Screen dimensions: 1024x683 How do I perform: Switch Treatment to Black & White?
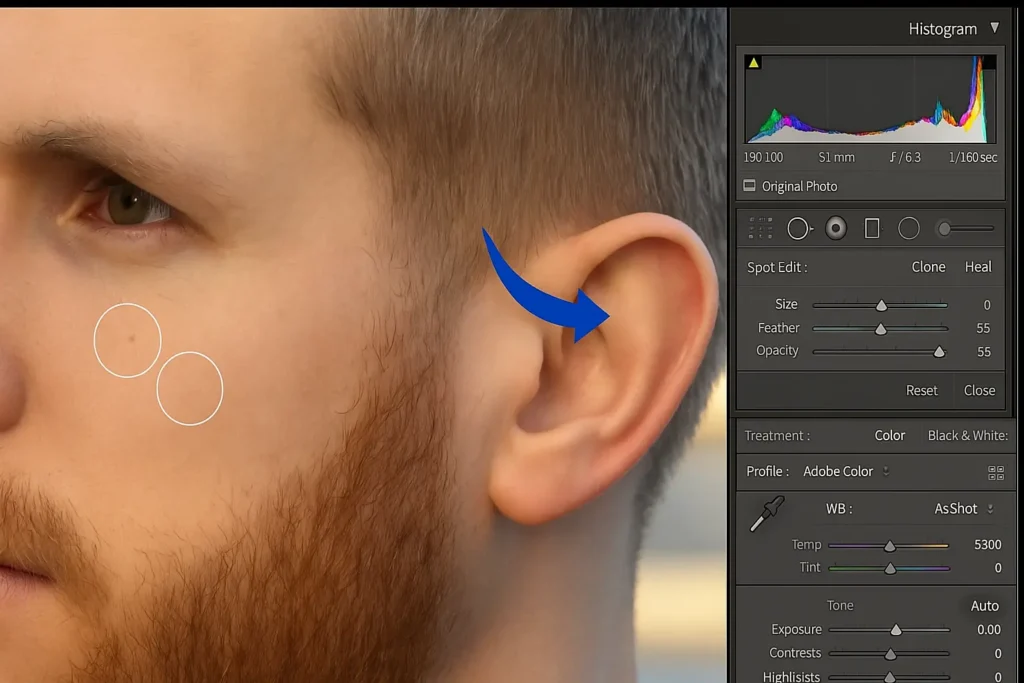pos(968,435)
